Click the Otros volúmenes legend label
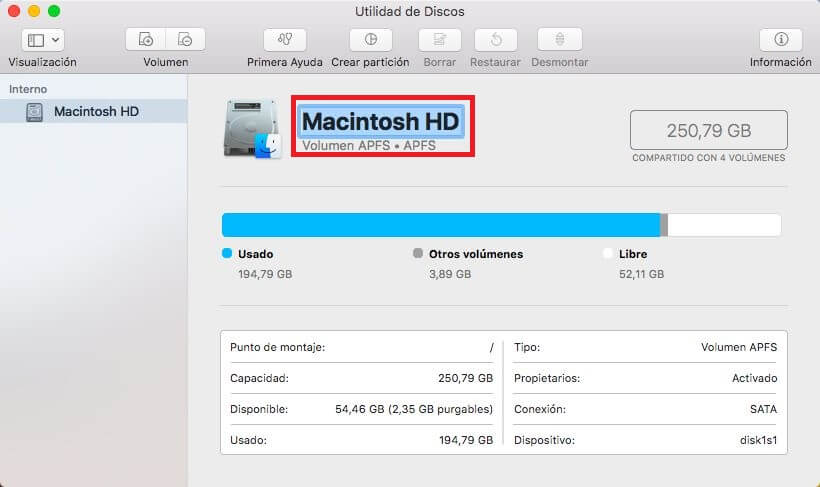 click(476, 254)
